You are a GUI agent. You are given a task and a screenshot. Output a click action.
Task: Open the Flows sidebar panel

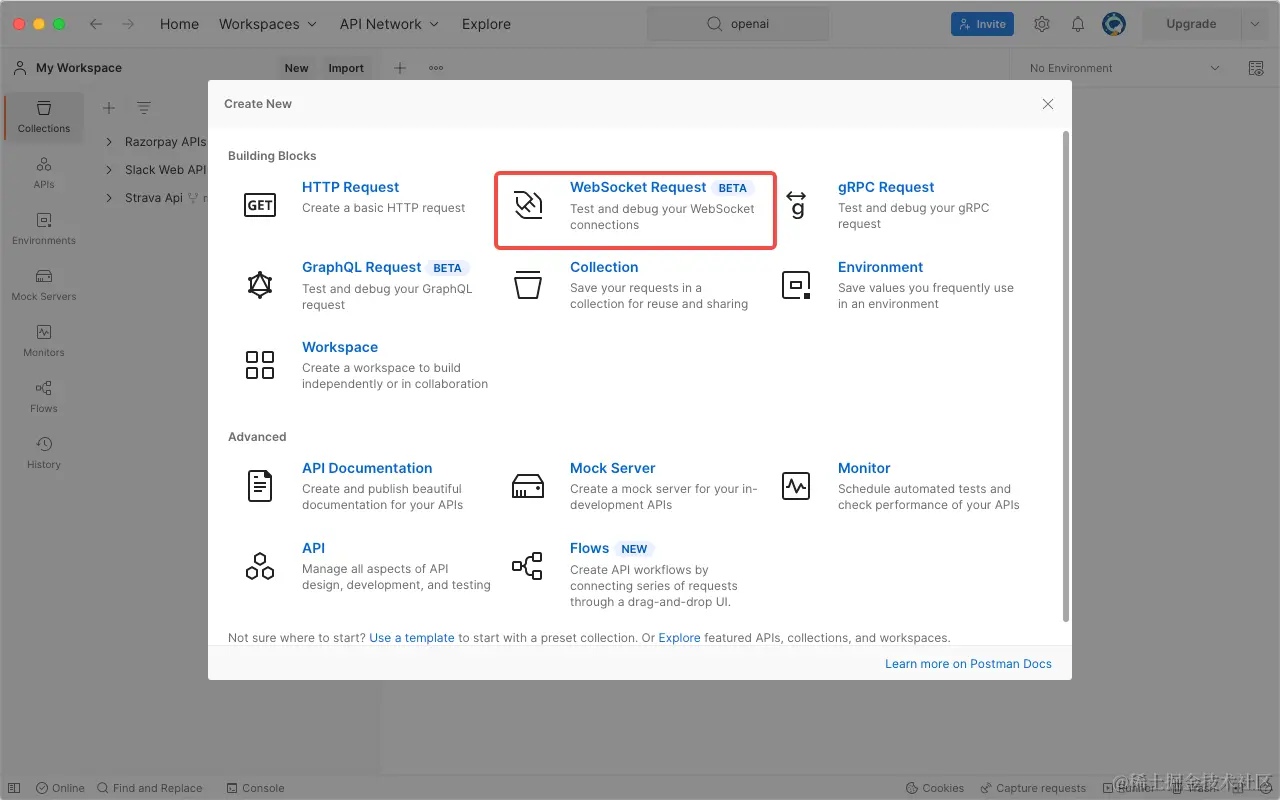[x=44, y=395]
